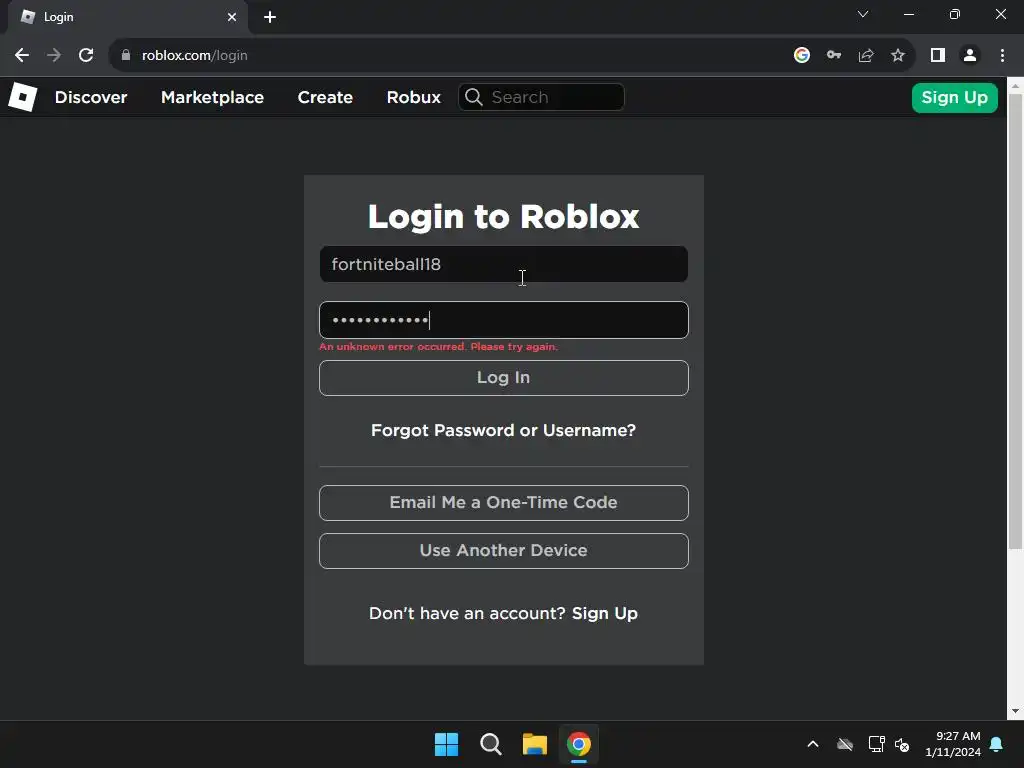
Task: Close the Login tab
Action: (232, 17)
